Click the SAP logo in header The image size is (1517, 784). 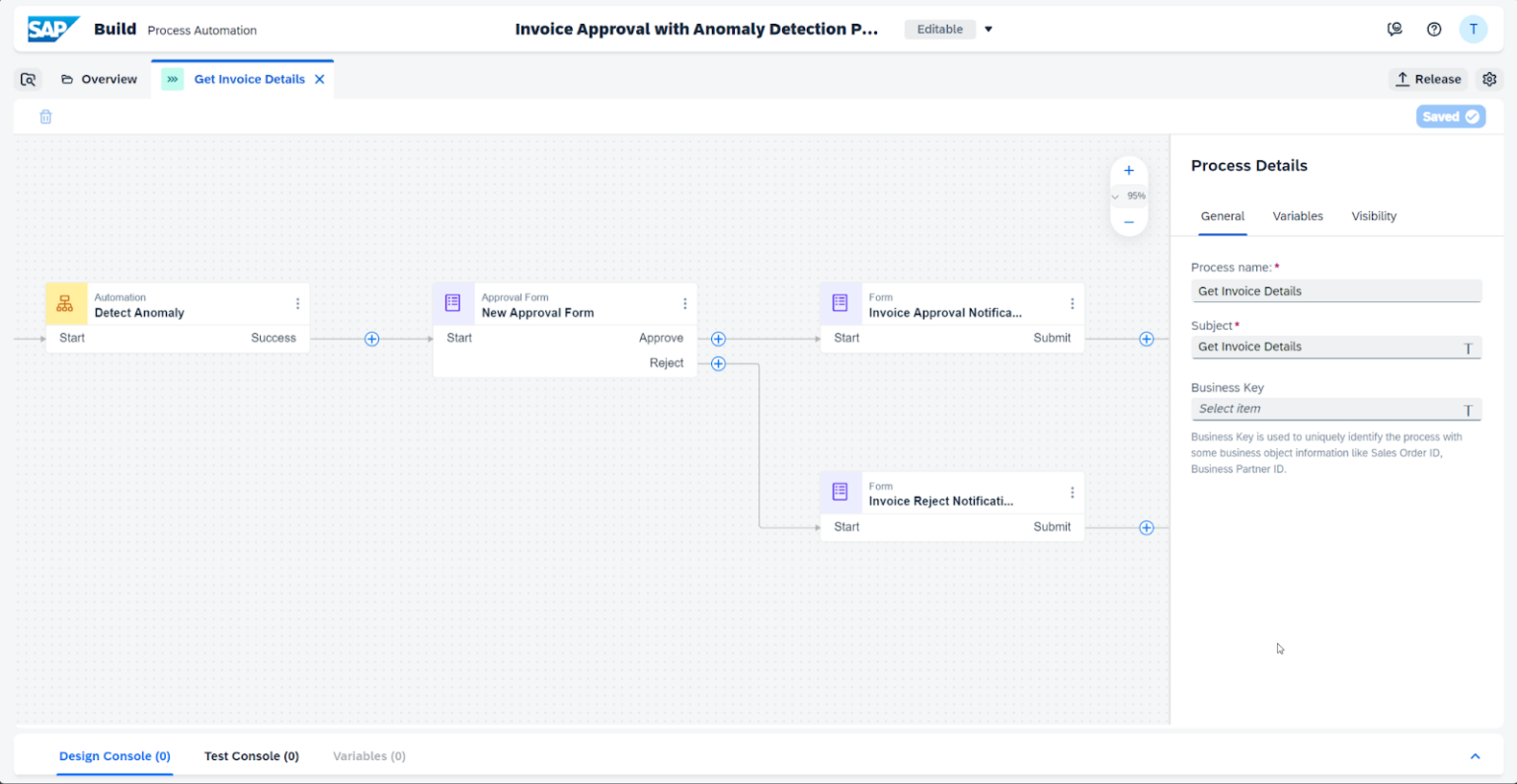(x=52, y=30)
